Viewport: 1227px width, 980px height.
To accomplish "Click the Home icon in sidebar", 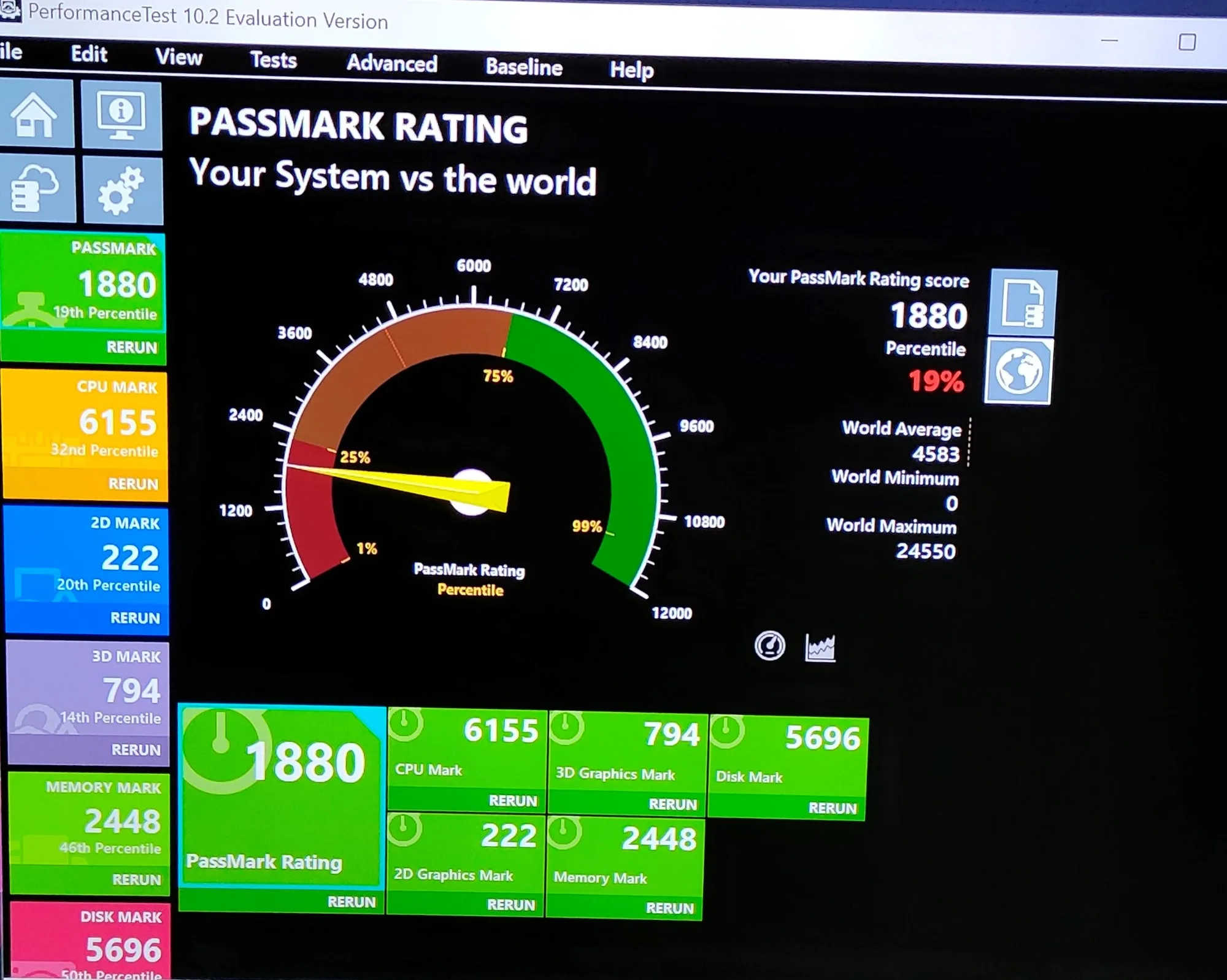I will (x=35, y=115).
